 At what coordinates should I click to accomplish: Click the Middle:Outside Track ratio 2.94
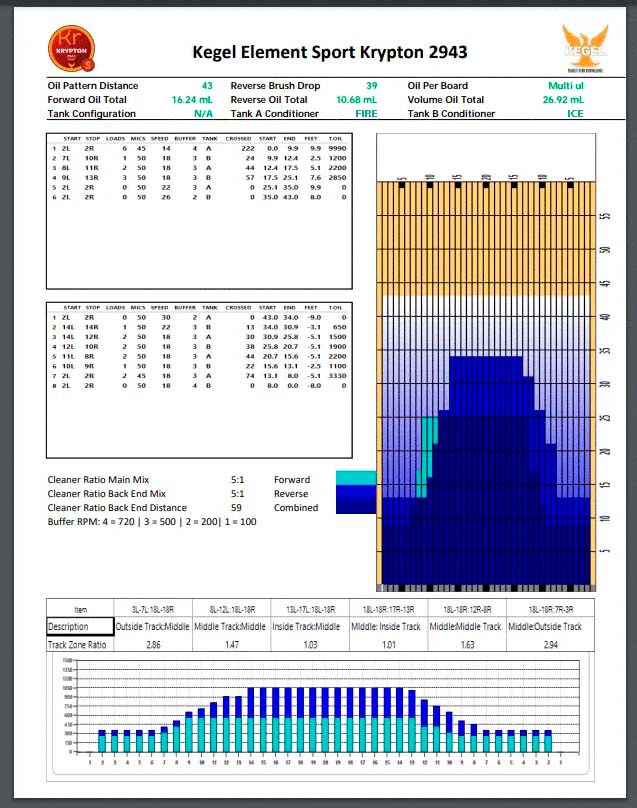550,645
